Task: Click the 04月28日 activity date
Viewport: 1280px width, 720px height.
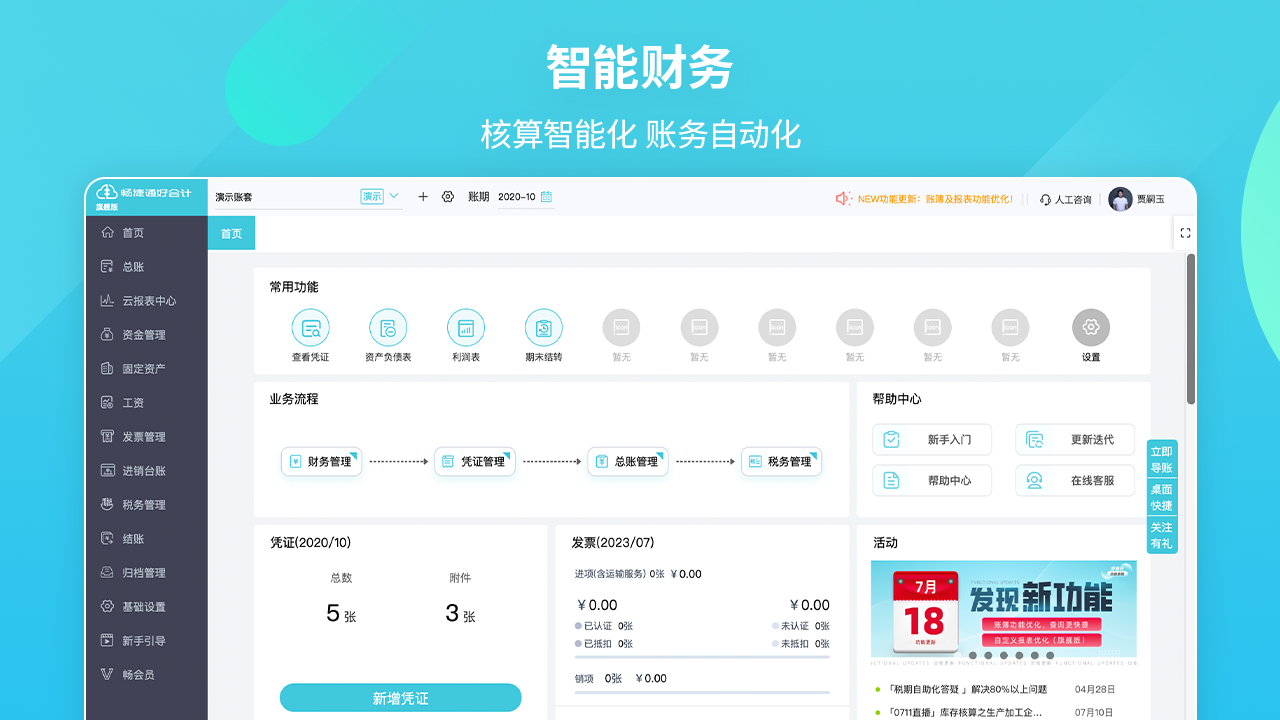Action: [x=1095, y=689]
